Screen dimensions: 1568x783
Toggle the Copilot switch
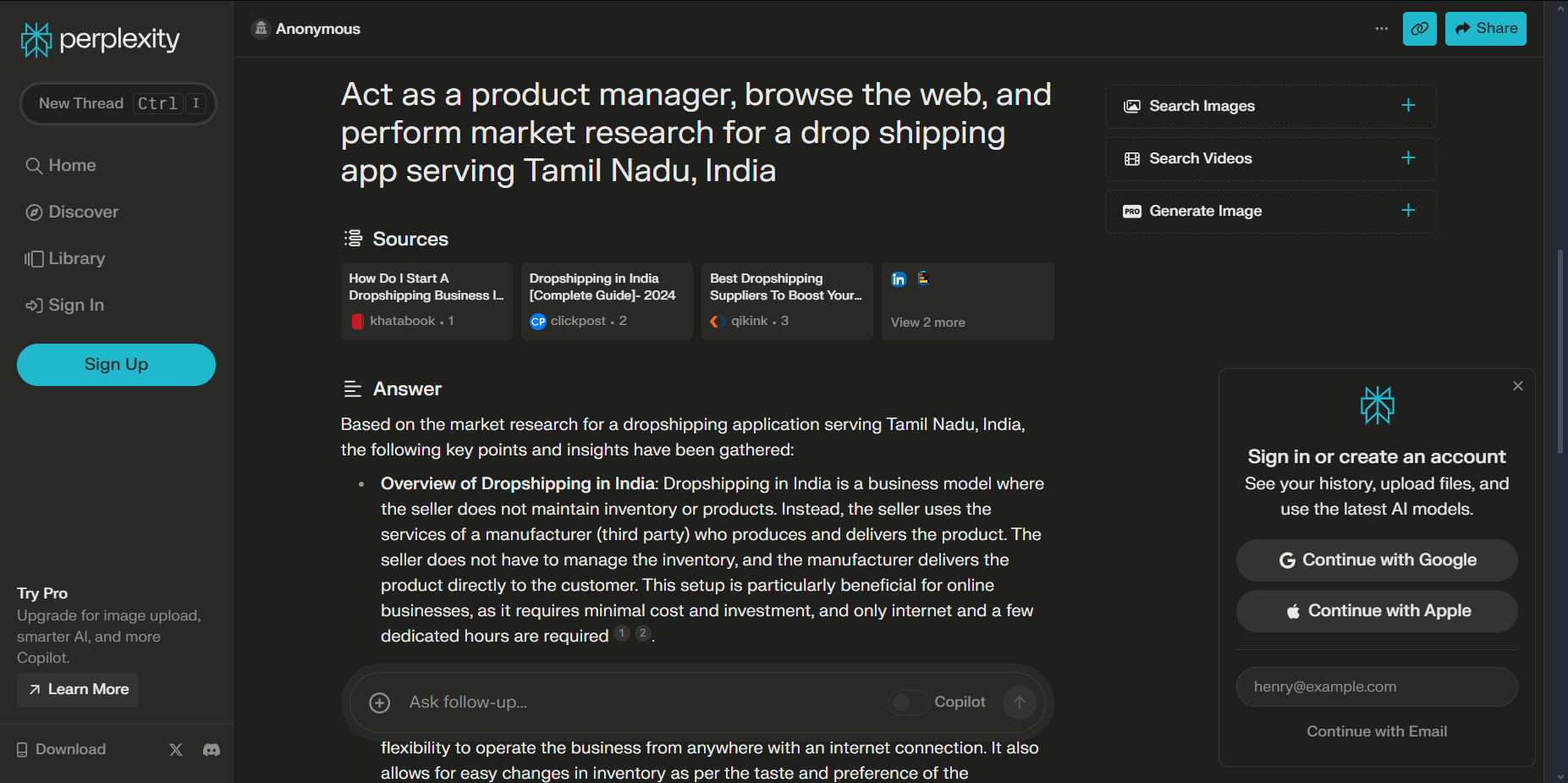[x=909, y=702]
